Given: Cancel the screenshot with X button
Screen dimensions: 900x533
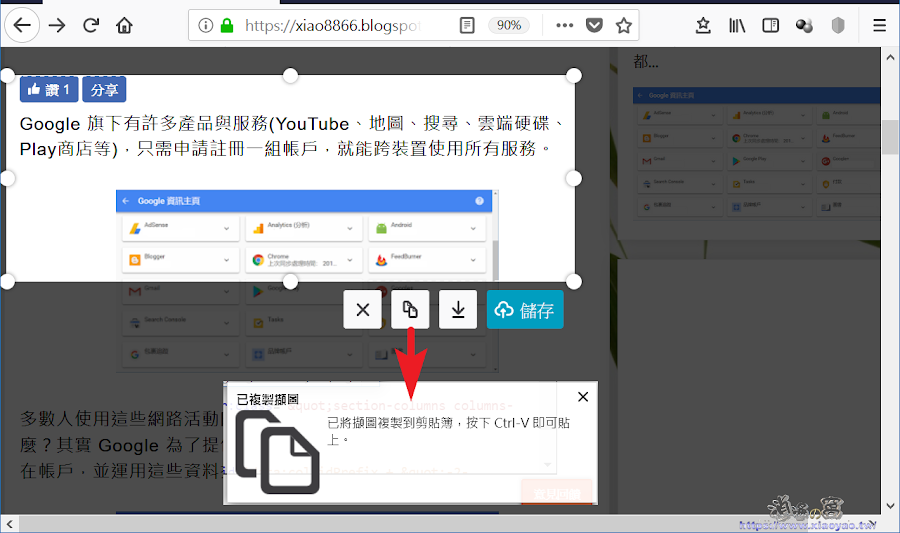Looking at the screenshot, I should pos(362,310).
